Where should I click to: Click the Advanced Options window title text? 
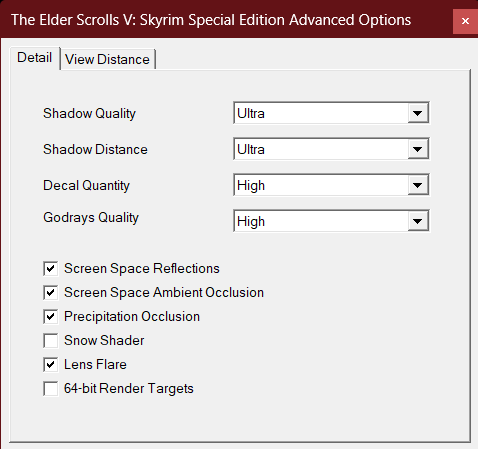pyautogui.click(x=211, y=20)
